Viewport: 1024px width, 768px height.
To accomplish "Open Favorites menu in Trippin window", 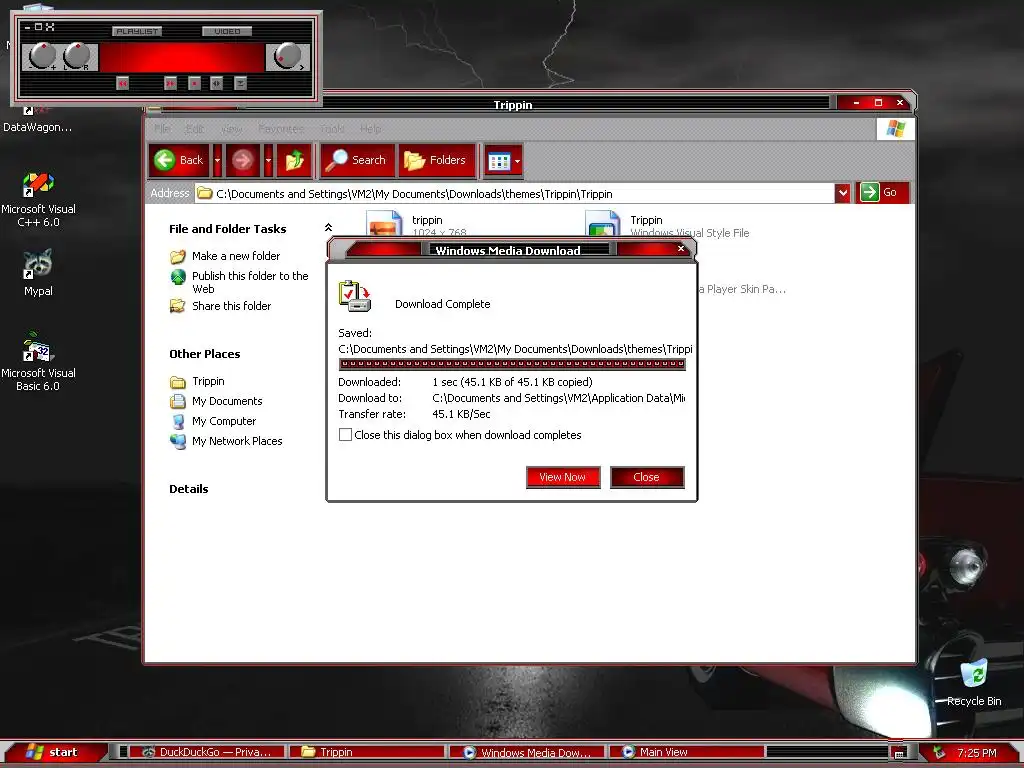I will coord(281,129).
